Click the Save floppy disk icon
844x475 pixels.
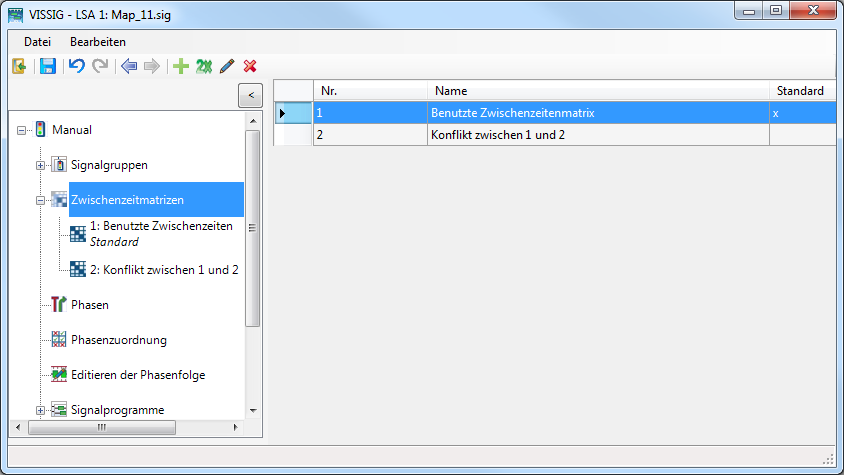click(x=47, y=66)
